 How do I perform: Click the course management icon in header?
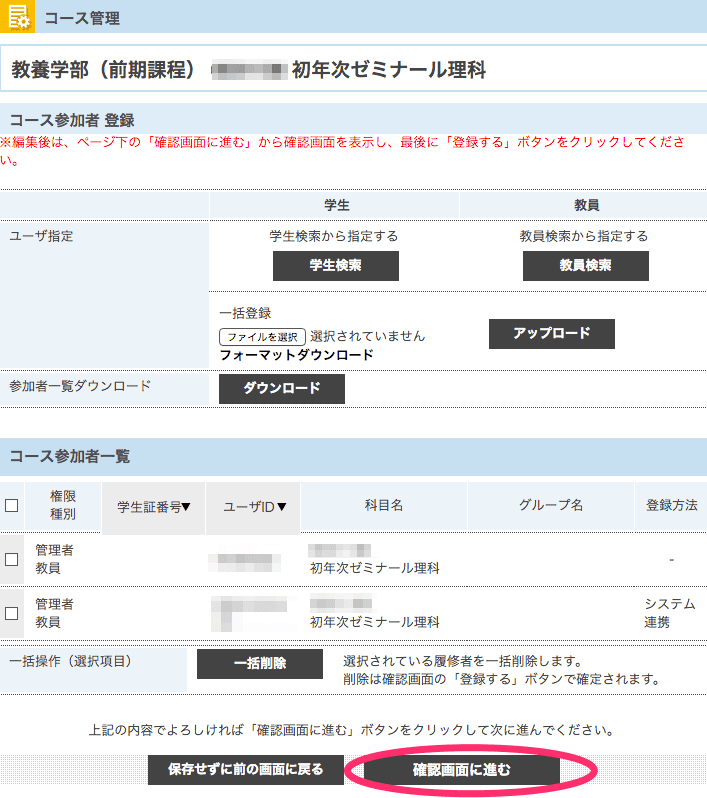coord(18,17)
